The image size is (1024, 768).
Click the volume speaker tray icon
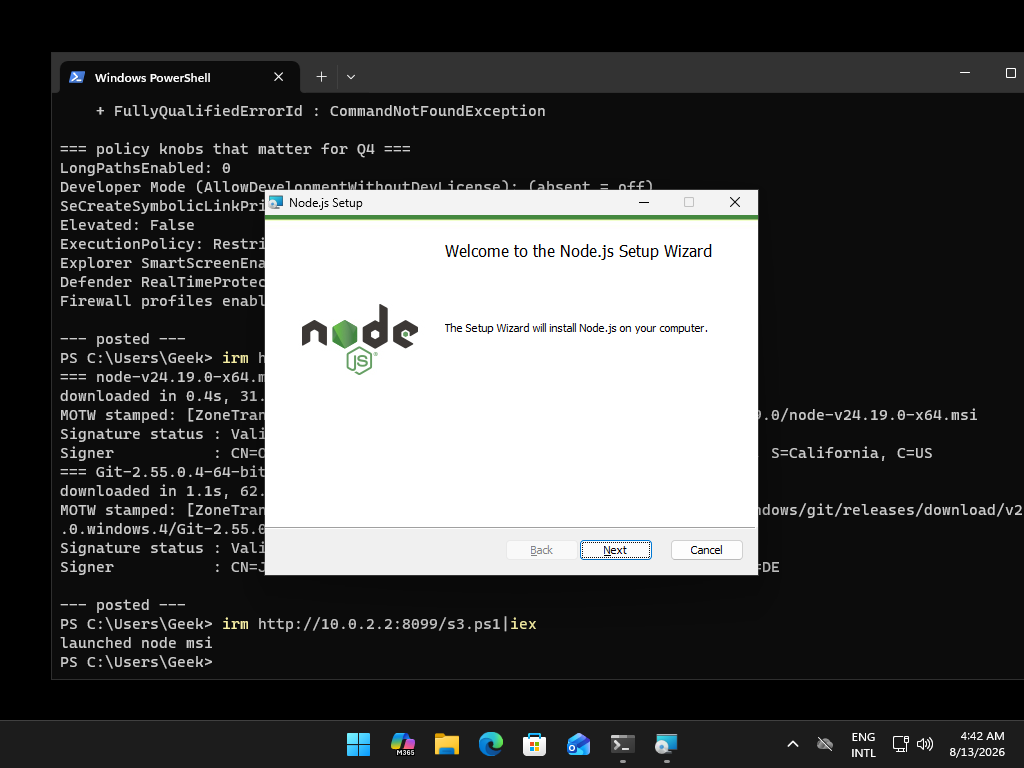tap(925, 744)
